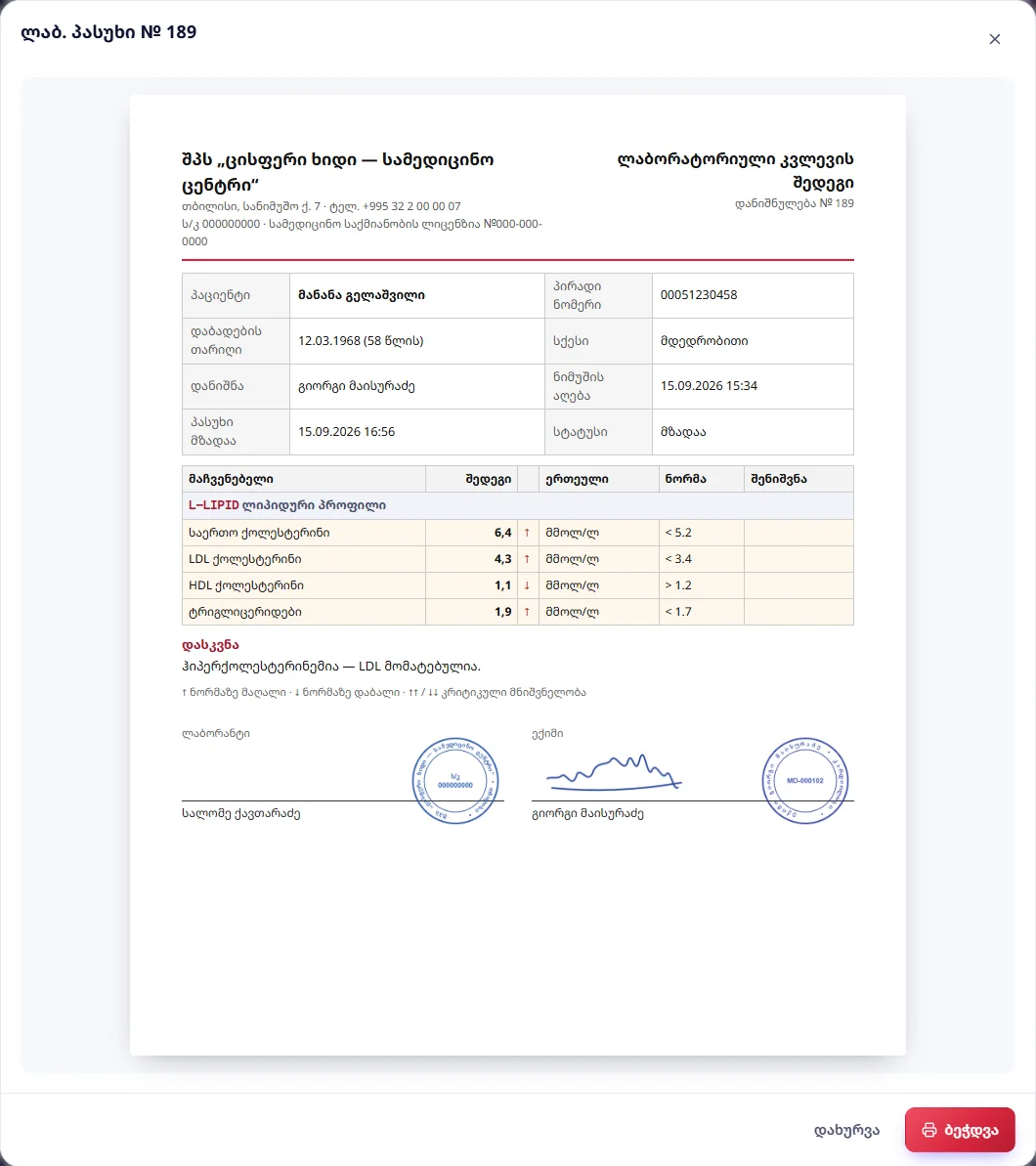Click the result value 6,4
This screenshot has width=1036, height=1166.
coord(502,533)
